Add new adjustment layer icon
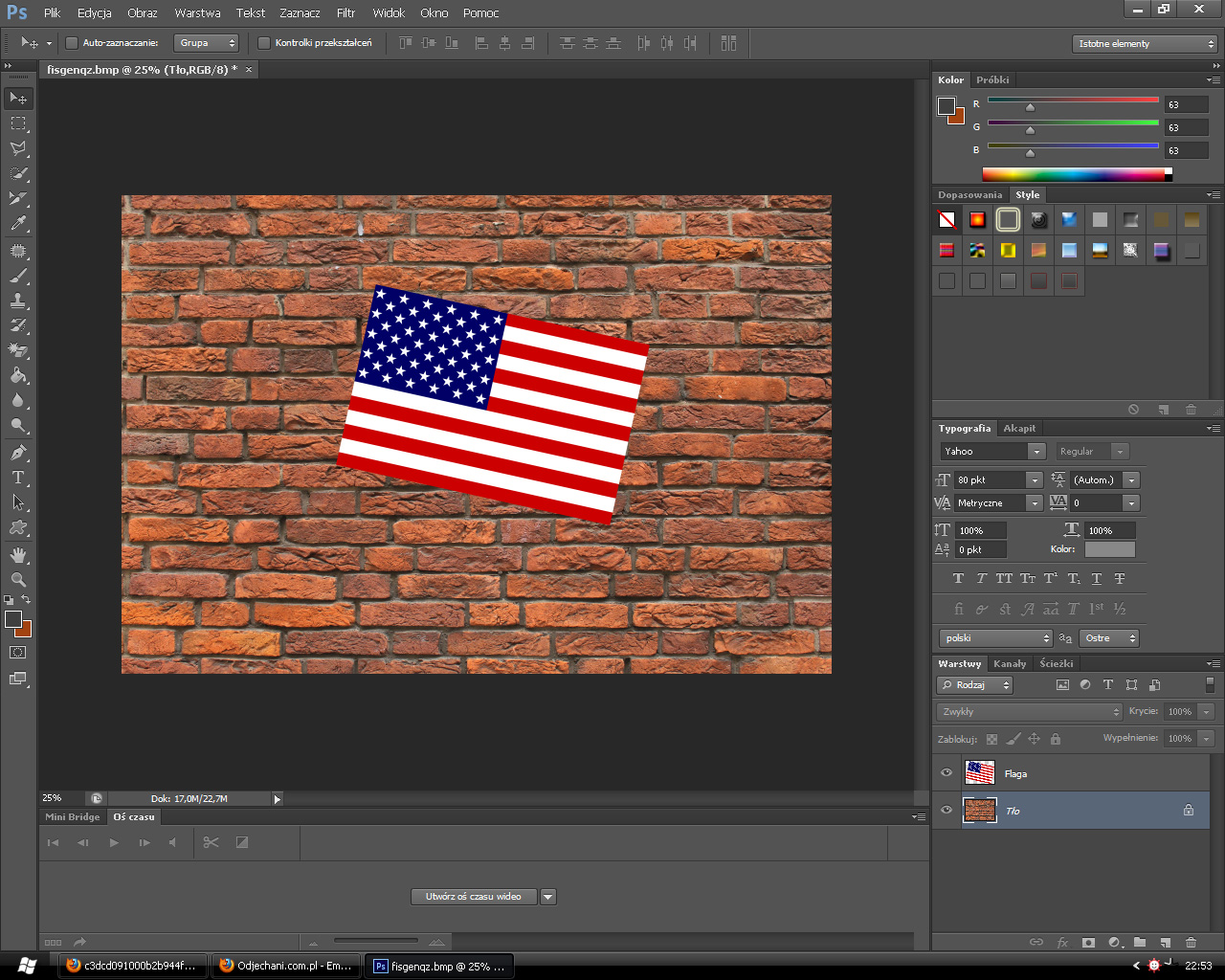 coord(1114,943)
